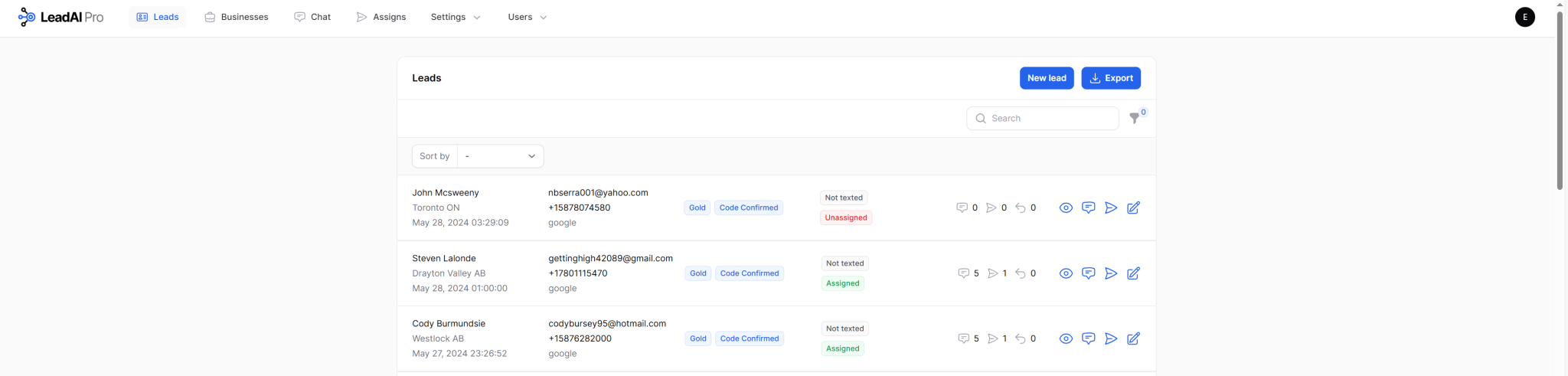The image size is (1568, 376).
Task: Expand the Users menu
Action: [x=527, y=17]
